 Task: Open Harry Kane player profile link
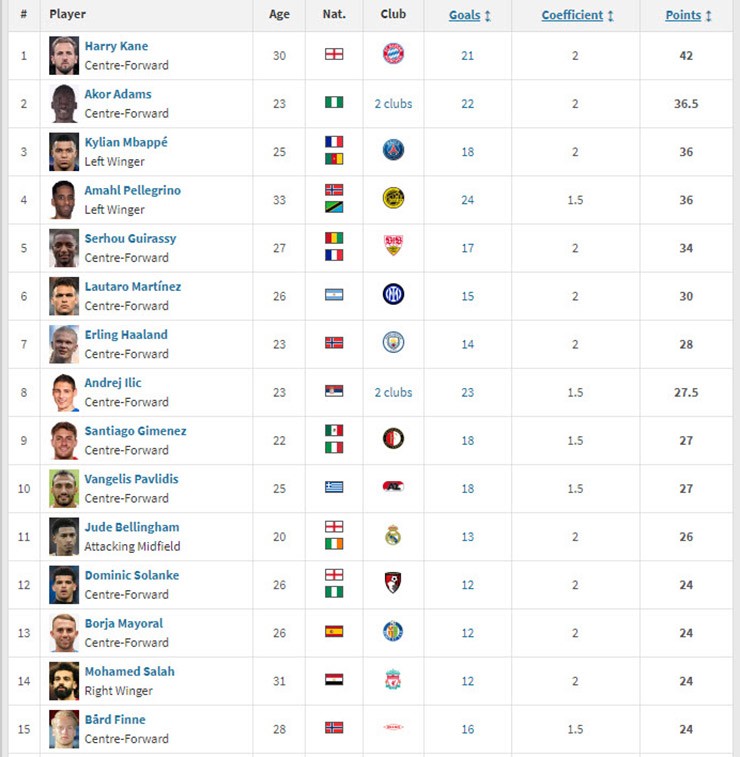coord(116,46)
